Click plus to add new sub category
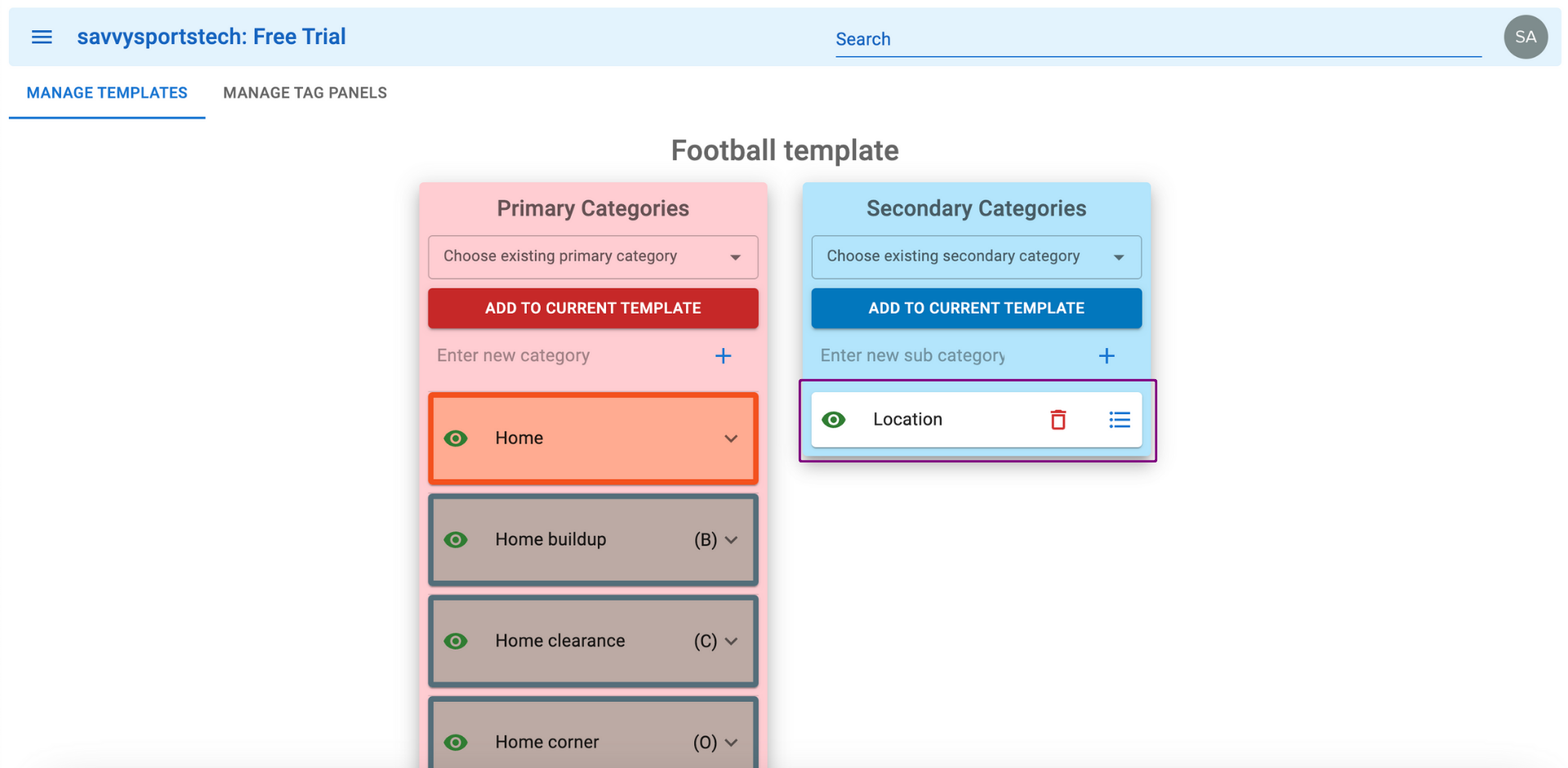Viewport: 1568px width, 768px height. point(1106,356)
